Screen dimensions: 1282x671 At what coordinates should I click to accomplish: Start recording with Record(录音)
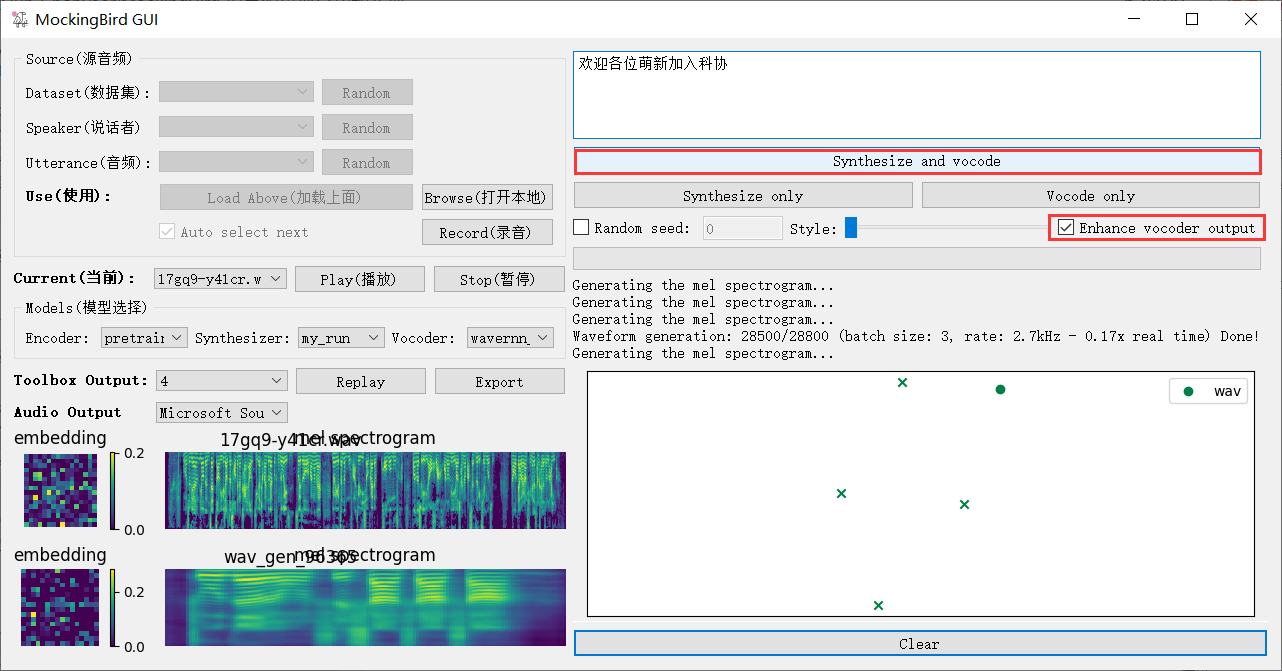pyautogui.click(x=487, y=231)
